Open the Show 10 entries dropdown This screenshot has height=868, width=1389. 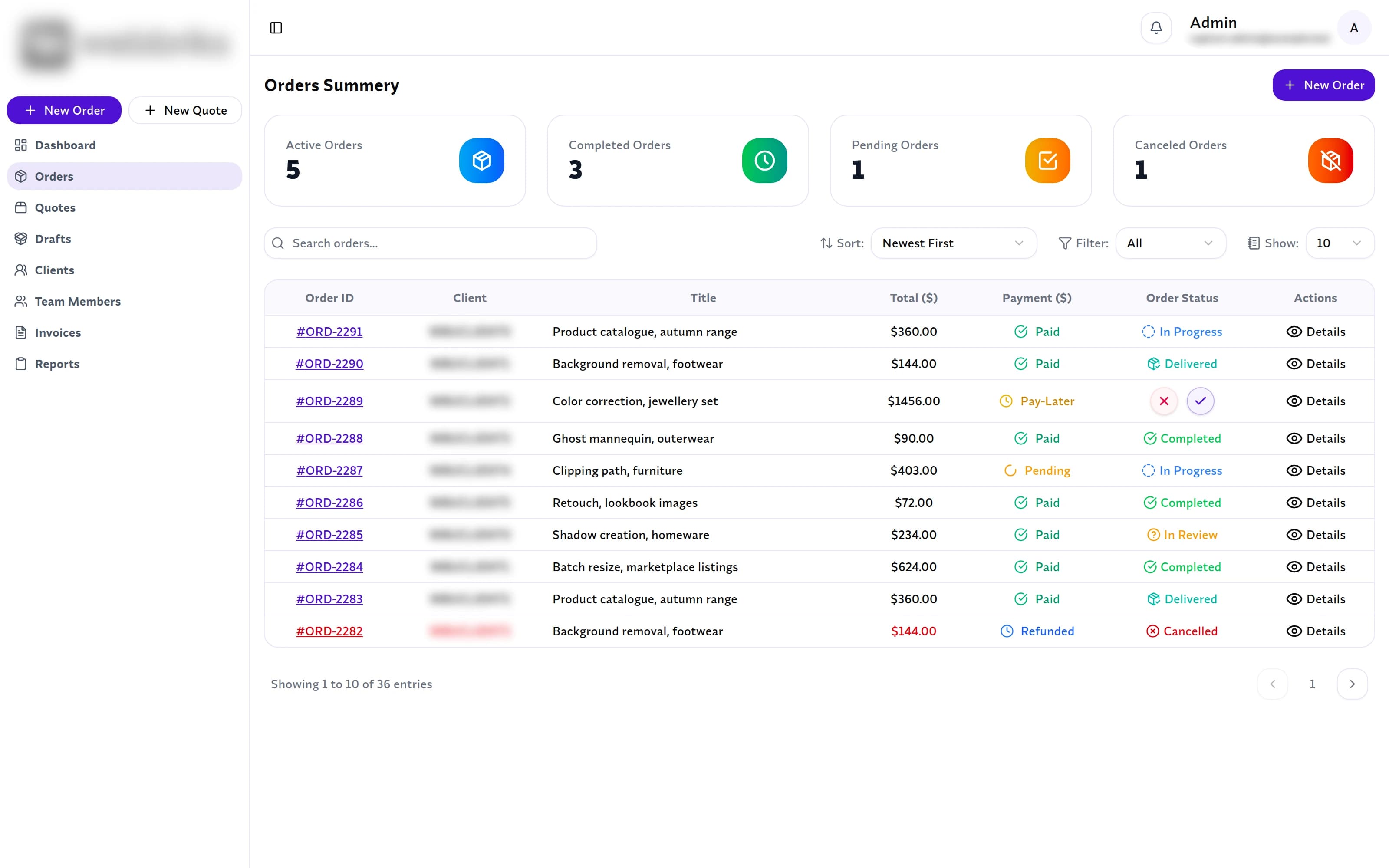click(1340, 243)
